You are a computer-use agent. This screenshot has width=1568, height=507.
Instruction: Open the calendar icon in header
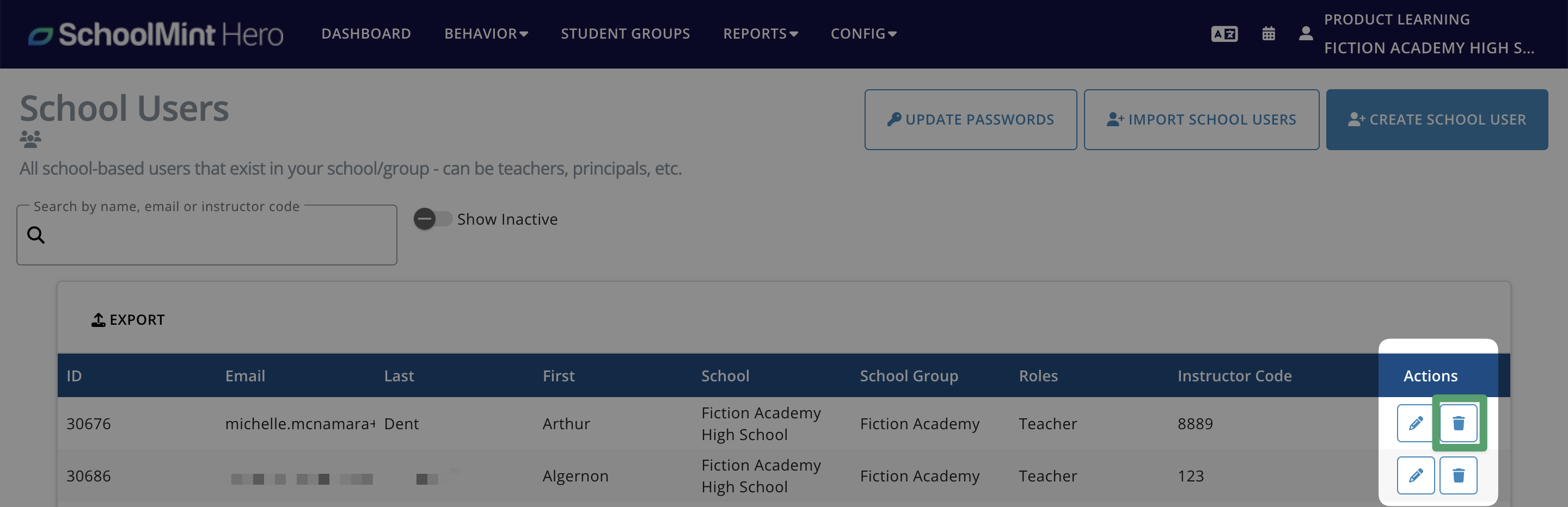1269,33
